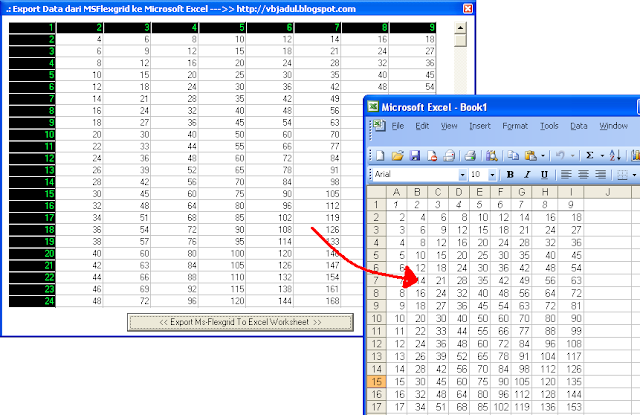Click the AutoSum sigma icon
The height and width of the screenshot is (415, 640).
(x=589, y=155)
